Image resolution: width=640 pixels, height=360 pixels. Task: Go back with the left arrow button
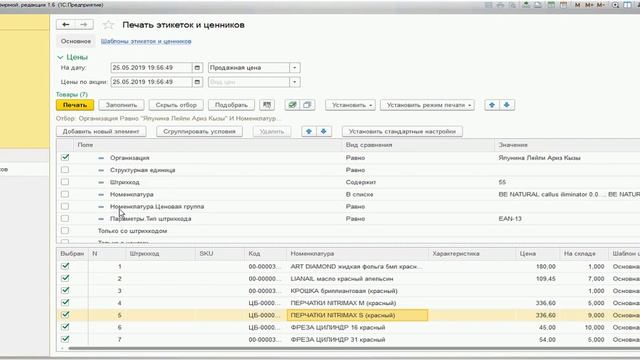coord(65,24)
